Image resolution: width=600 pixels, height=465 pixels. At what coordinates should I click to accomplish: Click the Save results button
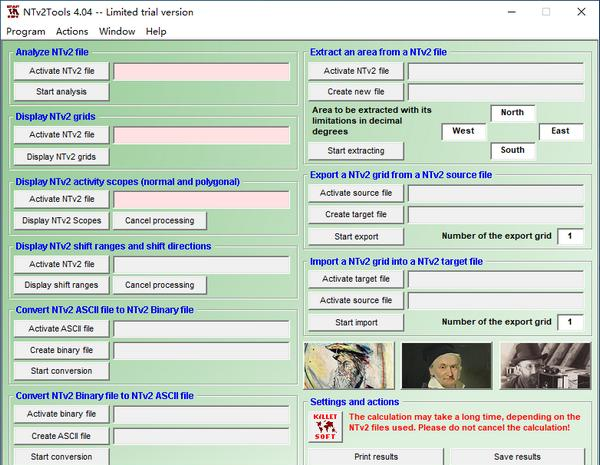pos(517,457)
